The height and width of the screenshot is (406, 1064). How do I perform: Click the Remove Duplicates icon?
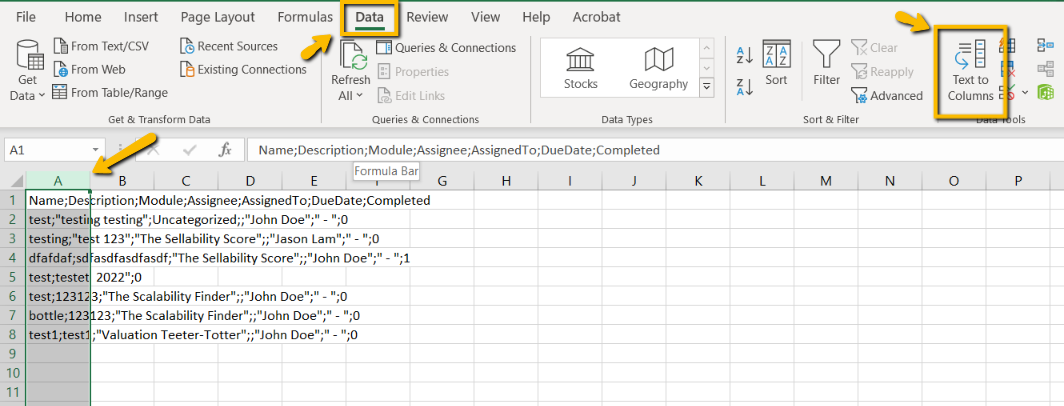coord(1008,69)
